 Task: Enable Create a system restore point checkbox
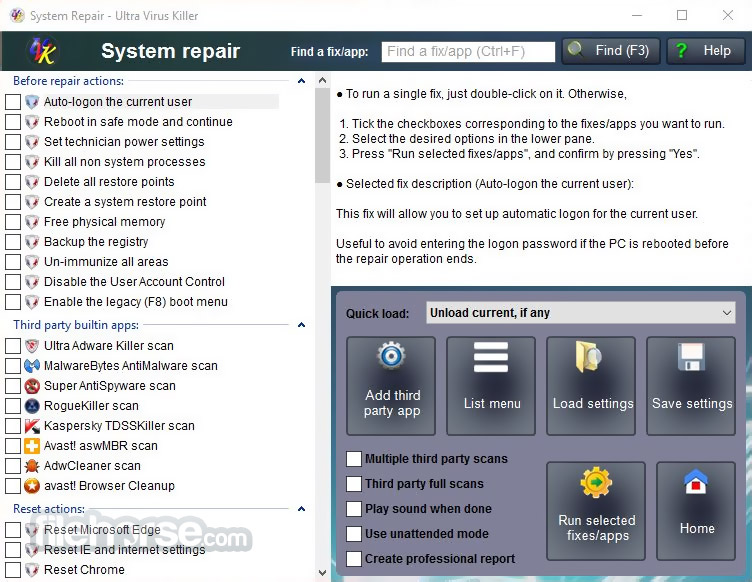(x=13, y=202)
